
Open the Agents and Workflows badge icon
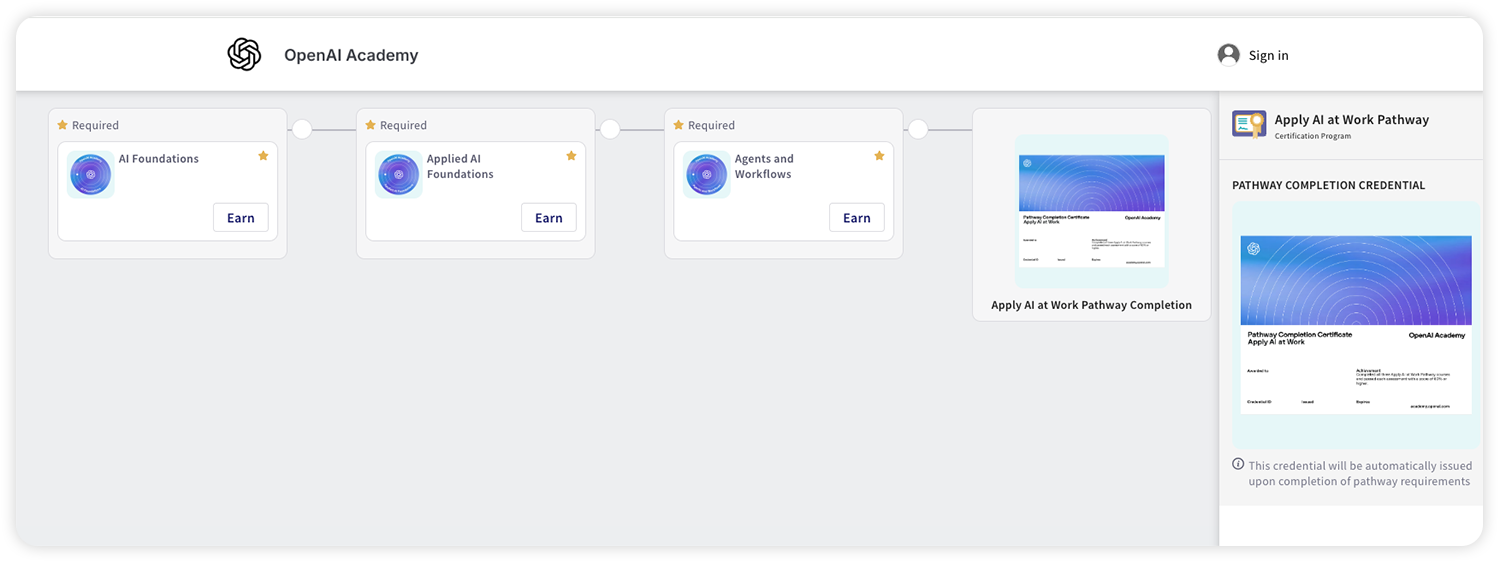[706, 174]
